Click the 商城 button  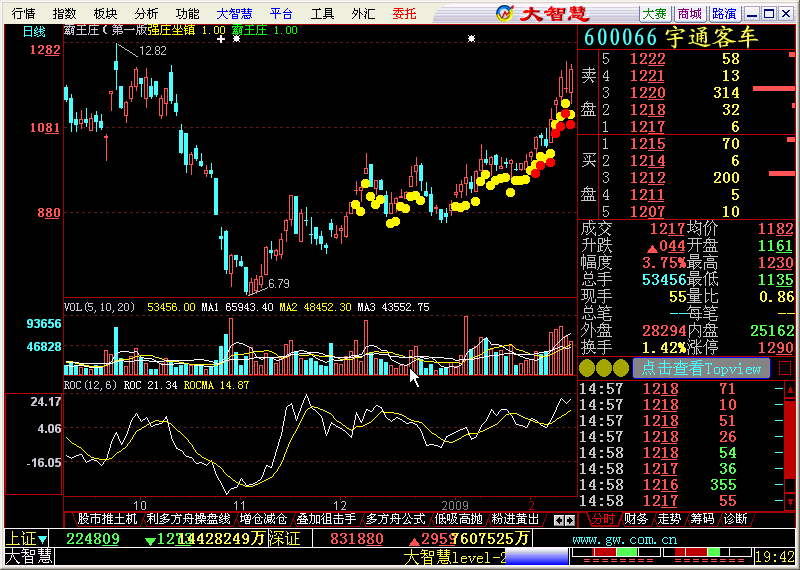click(x=689, y=14)
